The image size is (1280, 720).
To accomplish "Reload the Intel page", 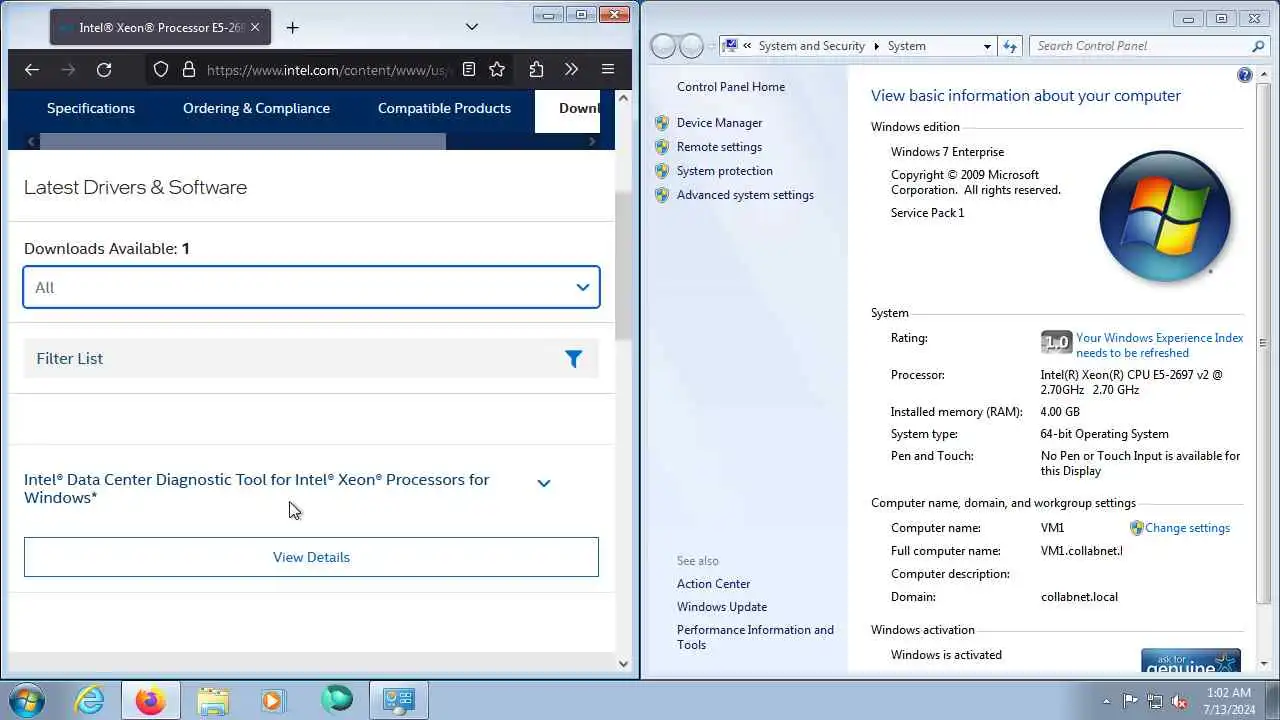I will point(104,70).
